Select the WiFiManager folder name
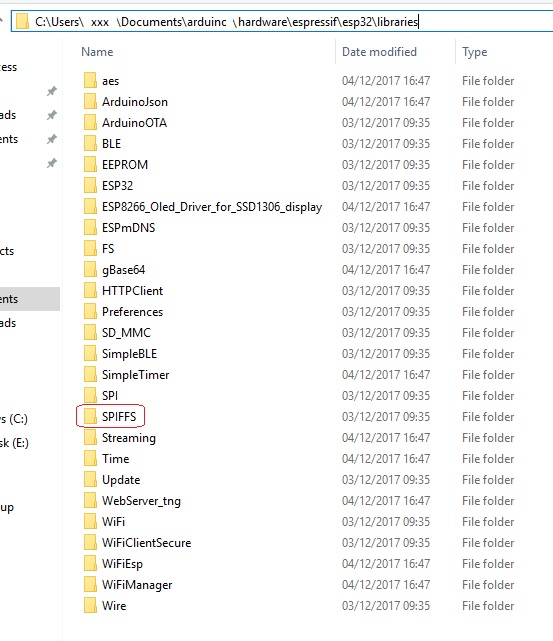This screenshot has height=641, width=553. (137, 585)
